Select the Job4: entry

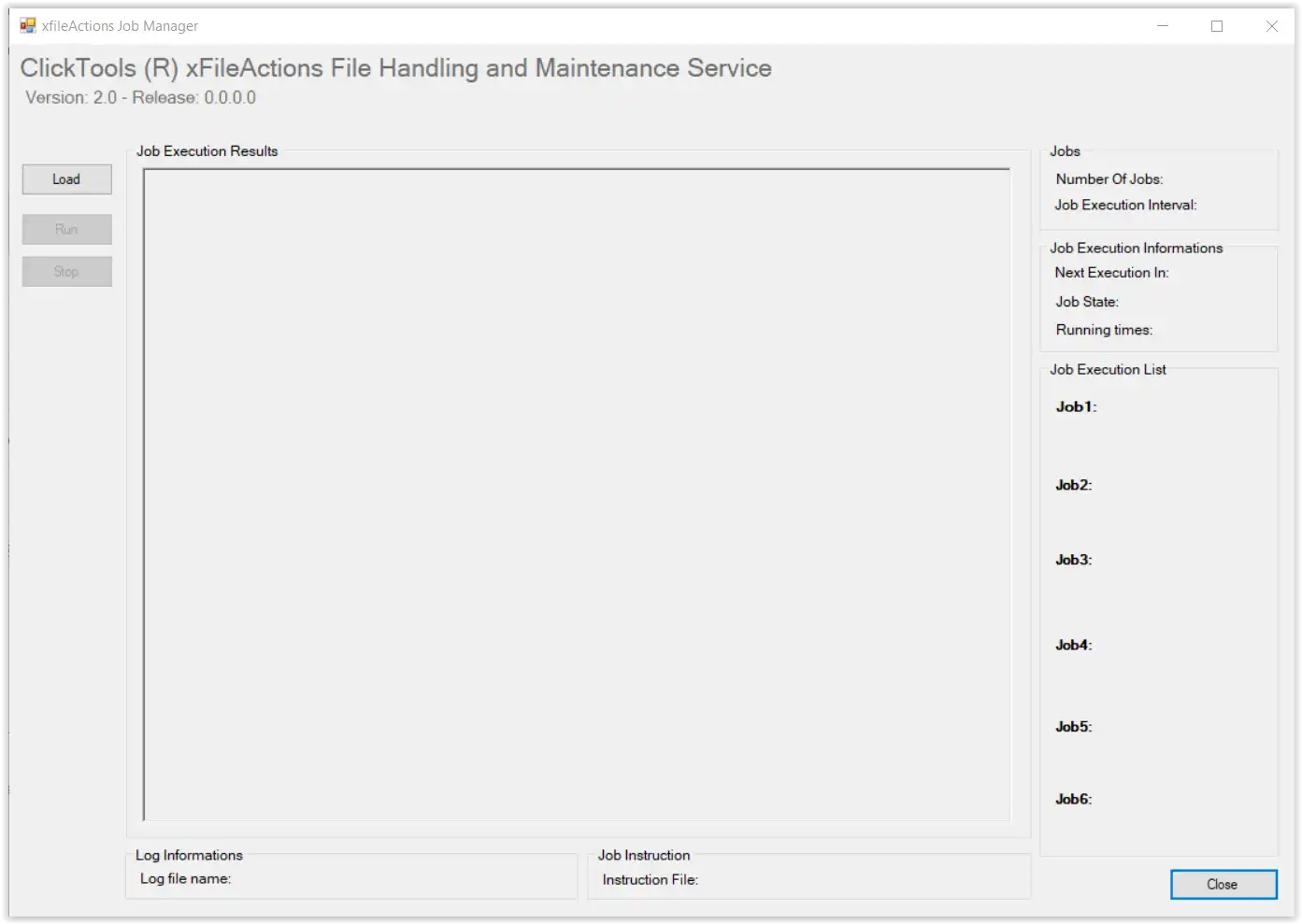click(x=1073, y=645)
